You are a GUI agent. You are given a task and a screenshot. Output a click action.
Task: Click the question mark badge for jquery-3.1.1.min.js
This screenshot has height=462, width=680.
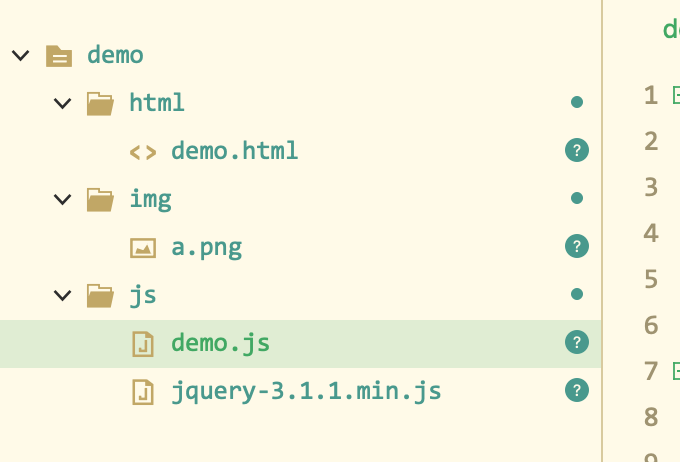[x=577, y=390]
